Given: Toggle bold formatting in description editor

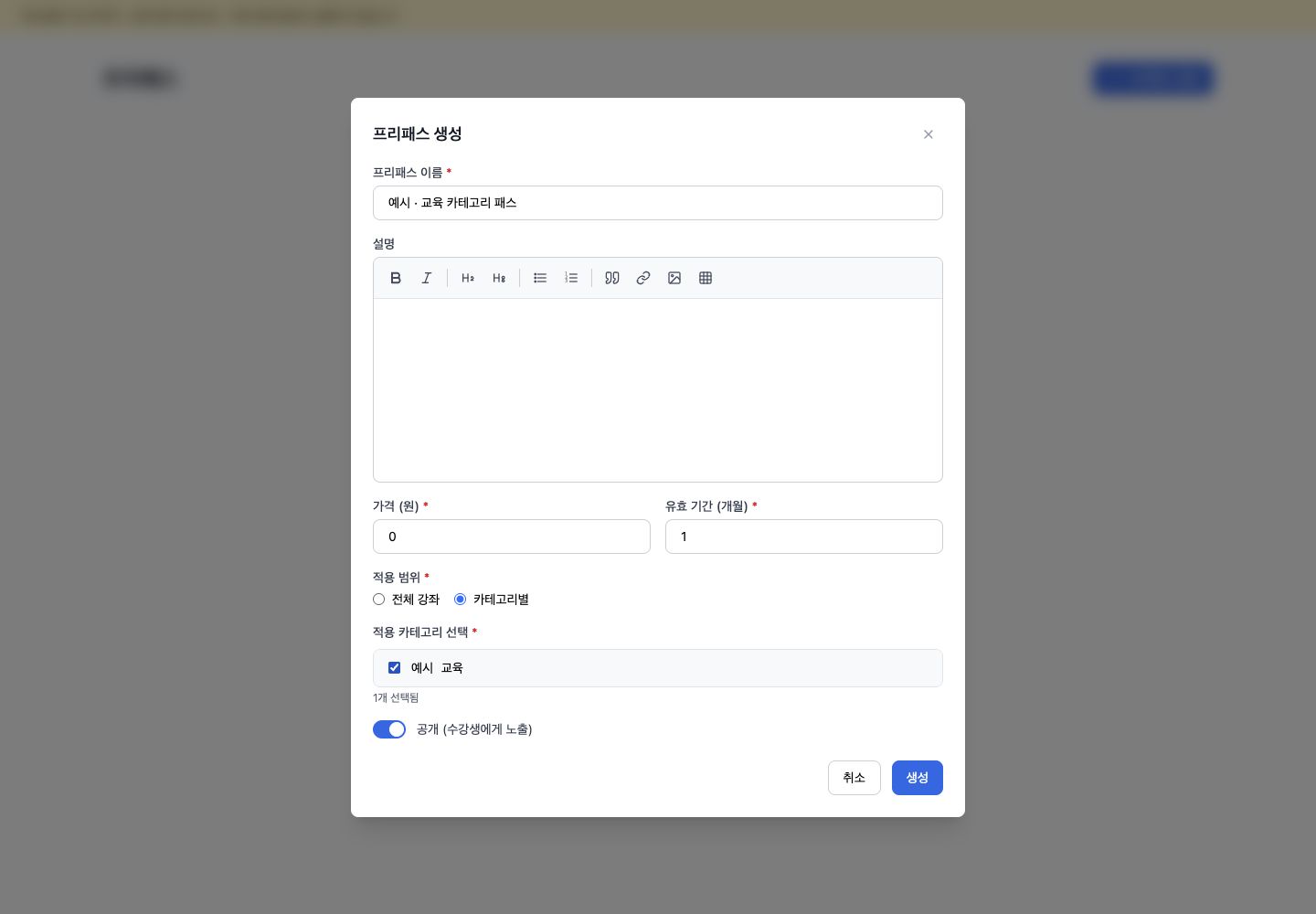Looking at the screenshot, I should point(396,278).
